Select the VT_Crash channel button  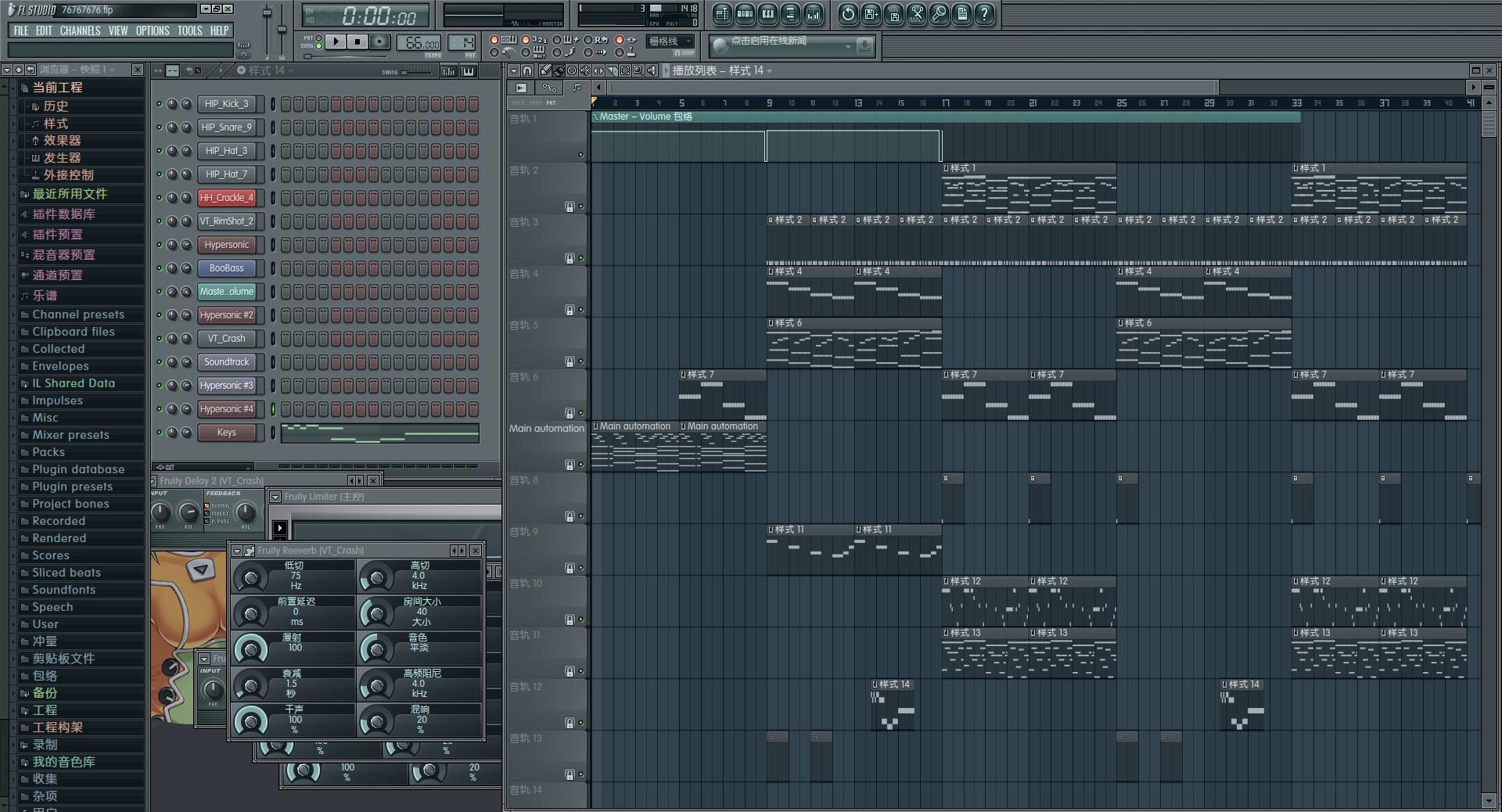(227, 339)
